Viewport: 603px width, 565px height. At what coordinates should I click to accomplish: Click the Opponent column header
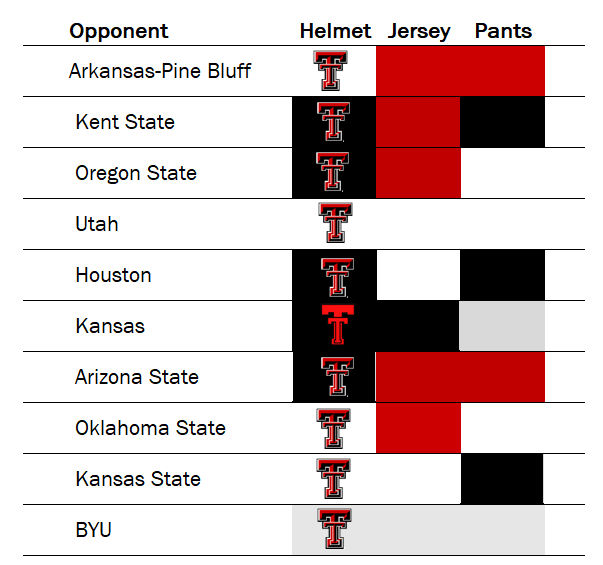(x=119, y=31)
